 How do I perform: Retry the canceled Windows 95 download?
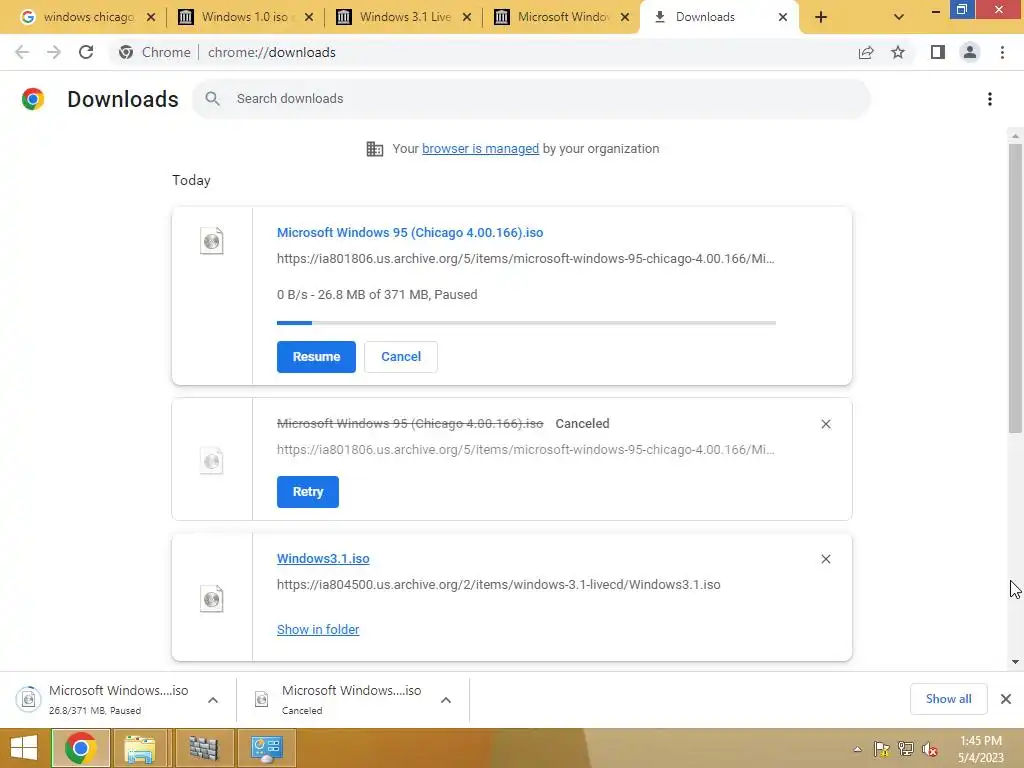[308, 492]
